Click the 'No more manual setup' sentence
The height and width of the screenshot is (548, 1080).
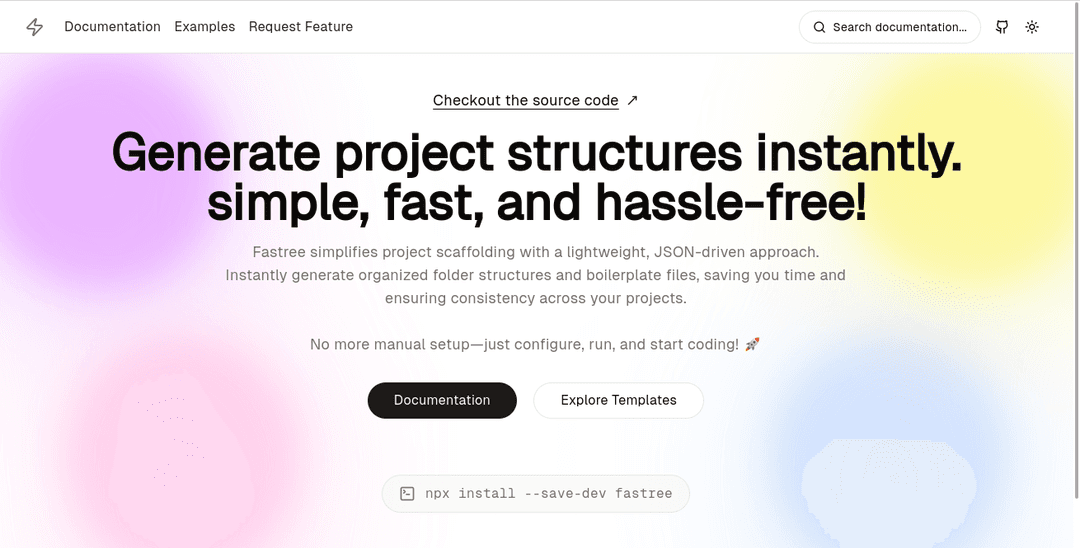click(524, 344)
